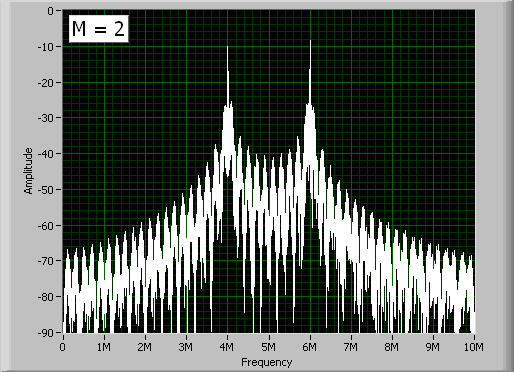514x372 pixels.
Task: Select the -10 amplitude axis label
Action: [x=46, y=47]
